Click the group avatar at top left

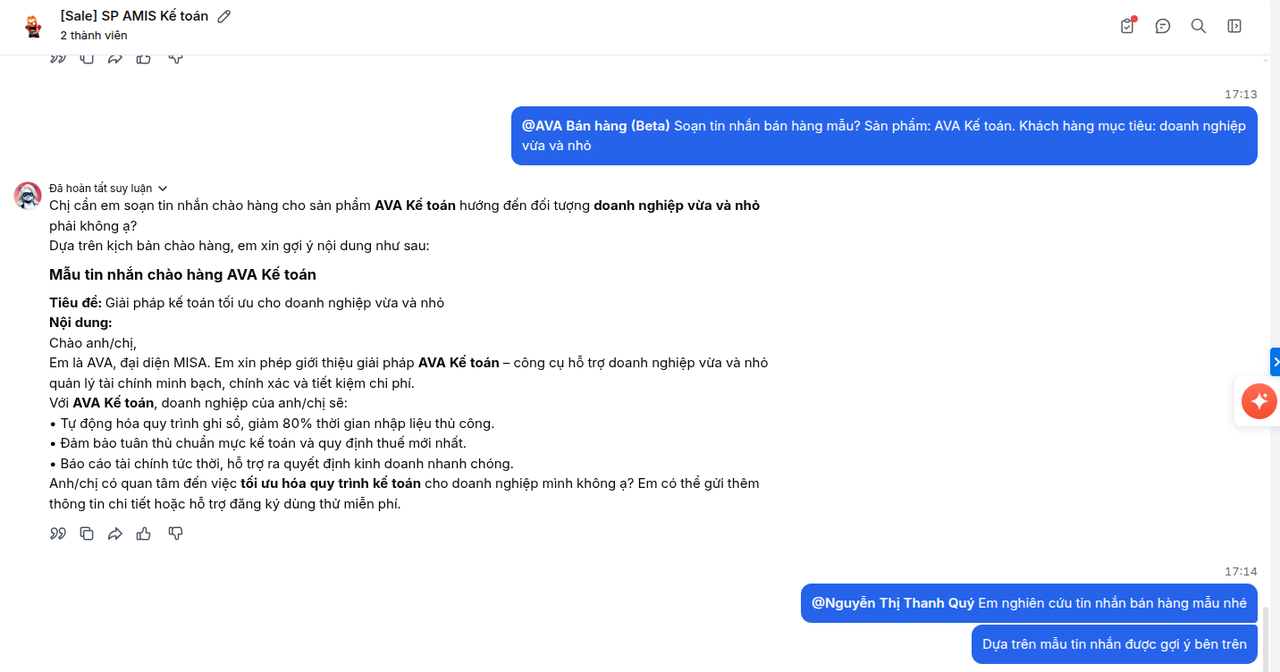33,26
